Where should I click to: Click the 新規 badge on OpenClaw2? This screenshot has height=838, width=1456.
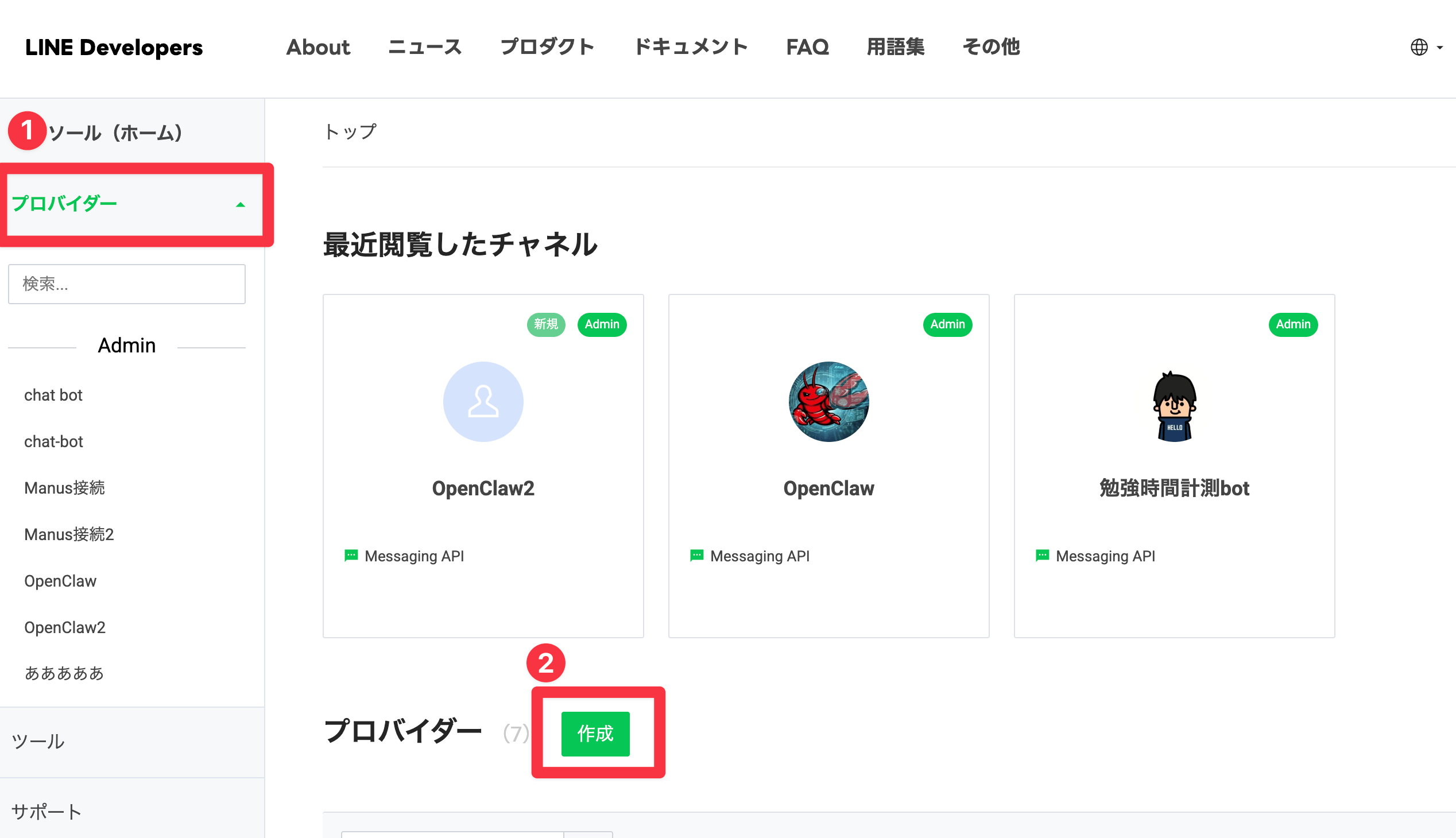coord(545,324)
